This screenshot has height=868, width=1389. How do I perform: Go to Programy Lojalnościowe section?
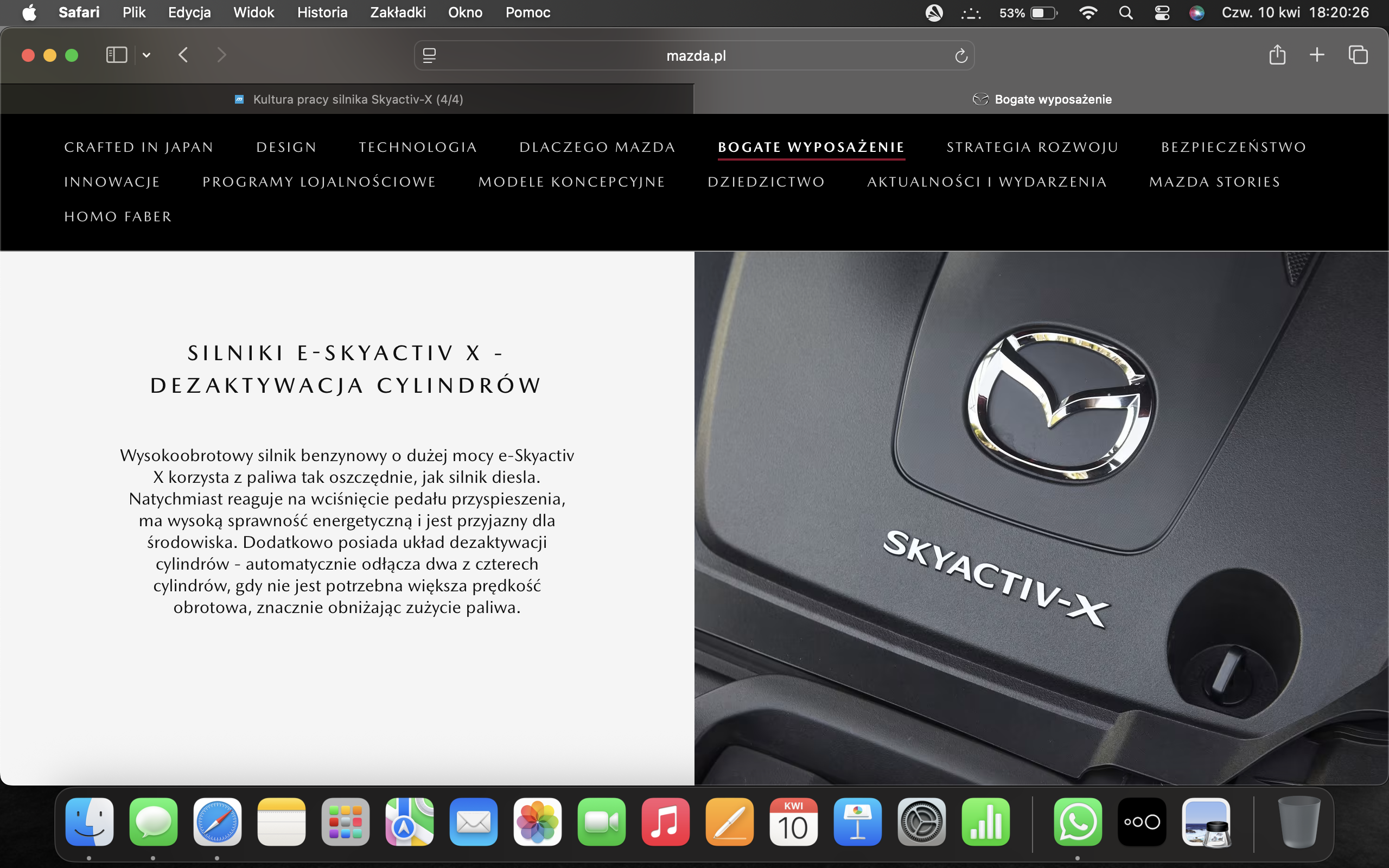tap(319, 182)
